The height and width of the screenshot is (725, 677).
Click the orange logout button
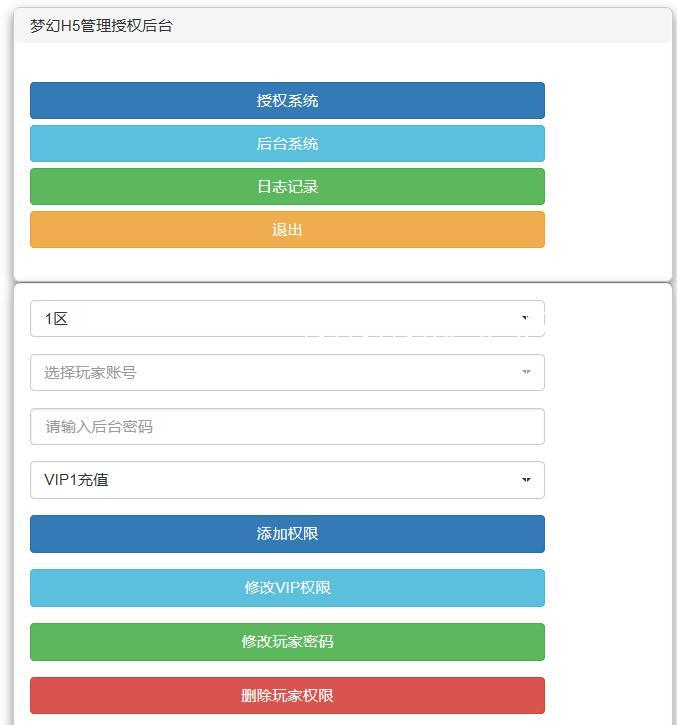coord(287,230)
